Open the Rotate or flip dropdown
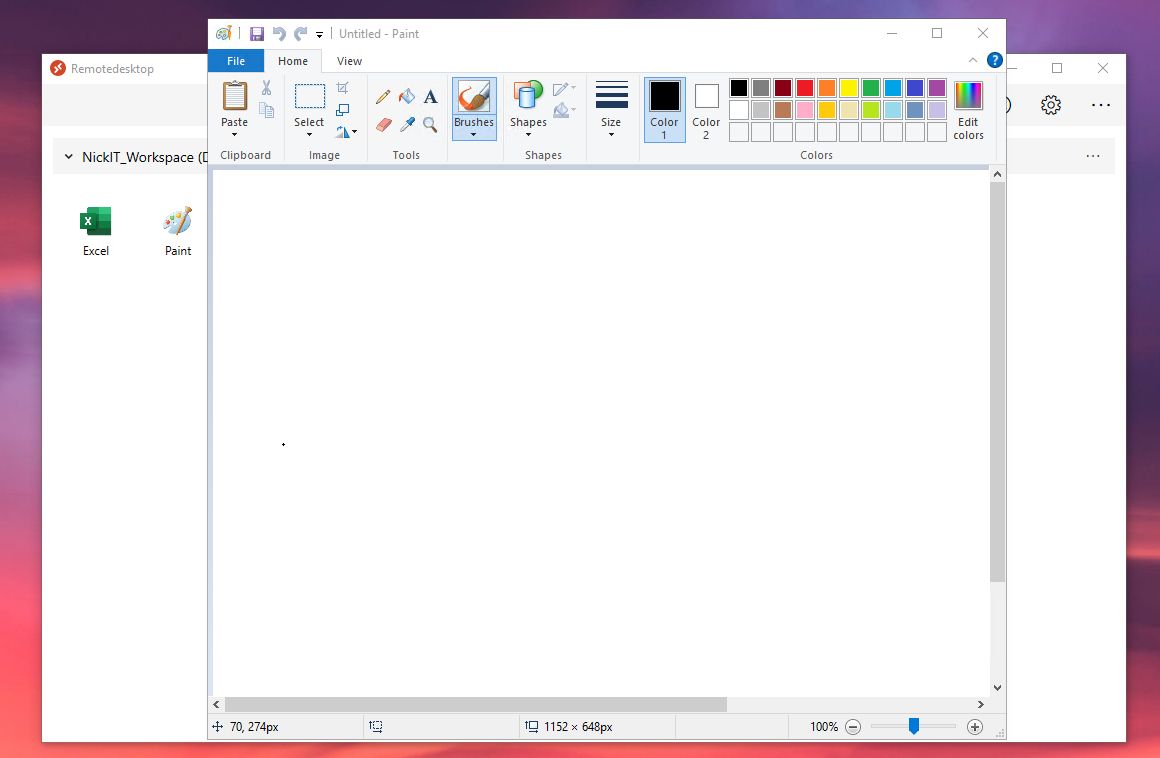The width and height of the screenshot is (1160, 758). tap(345, 132)
